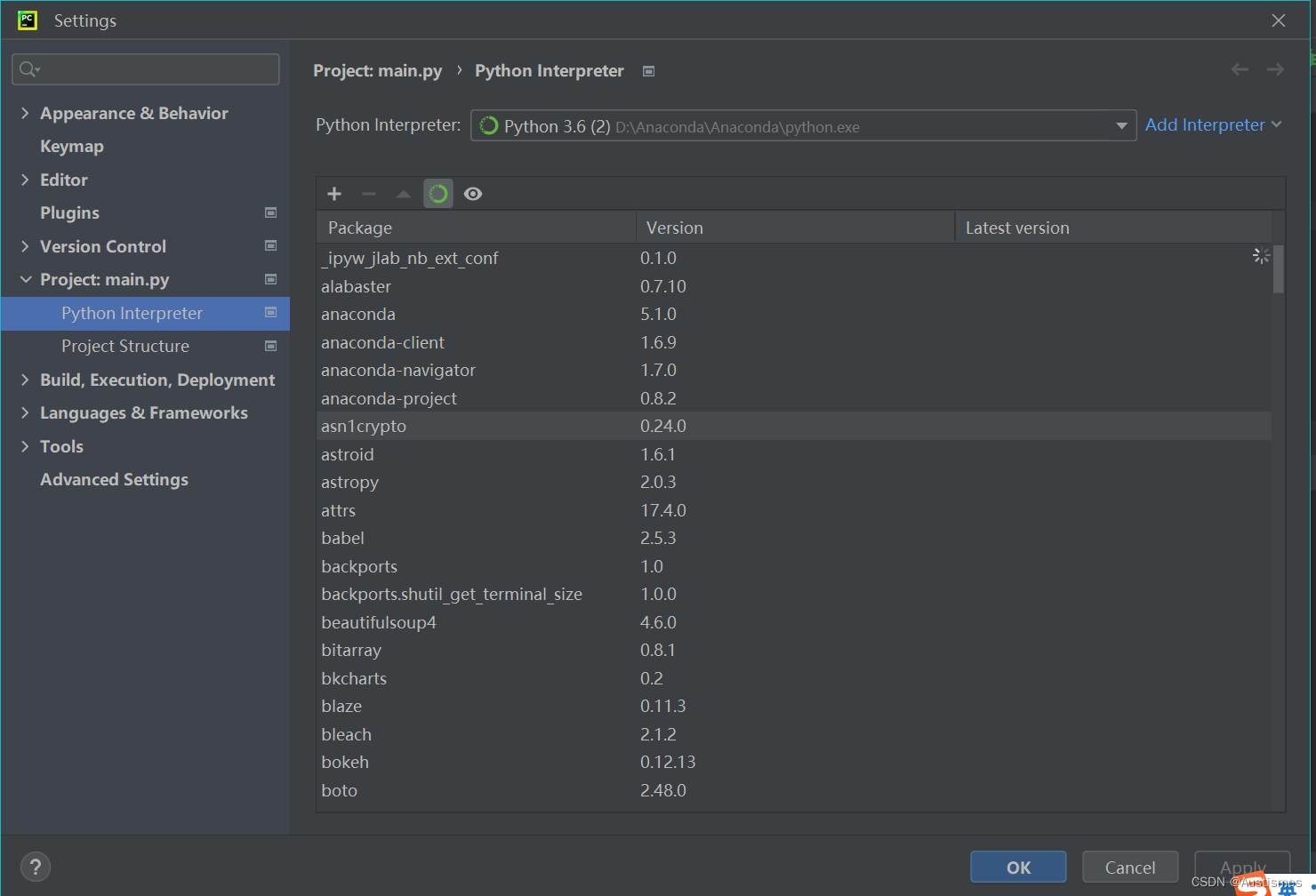Click the Apply button
Viewport: 1316px width, 896px height.
[x=1242, y=867]
